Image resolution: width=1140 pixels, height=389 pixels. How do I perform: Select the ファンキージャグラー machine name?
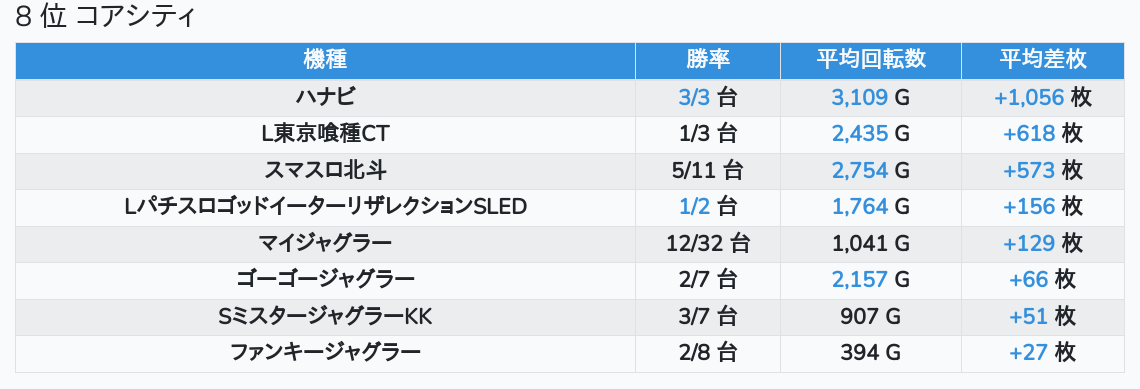point(325,353)
